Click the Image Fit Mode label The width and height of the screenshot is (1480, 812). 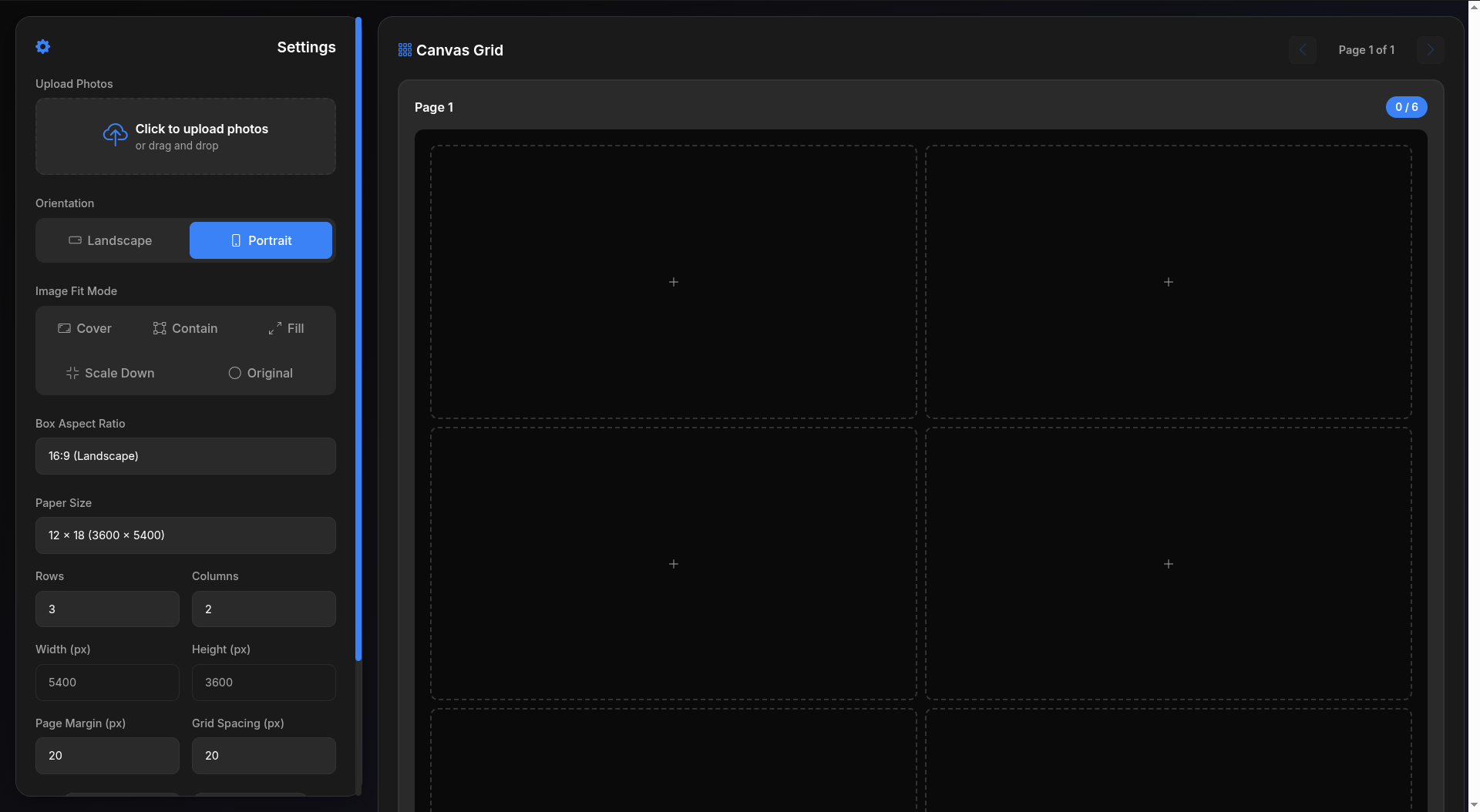point(76,291)
